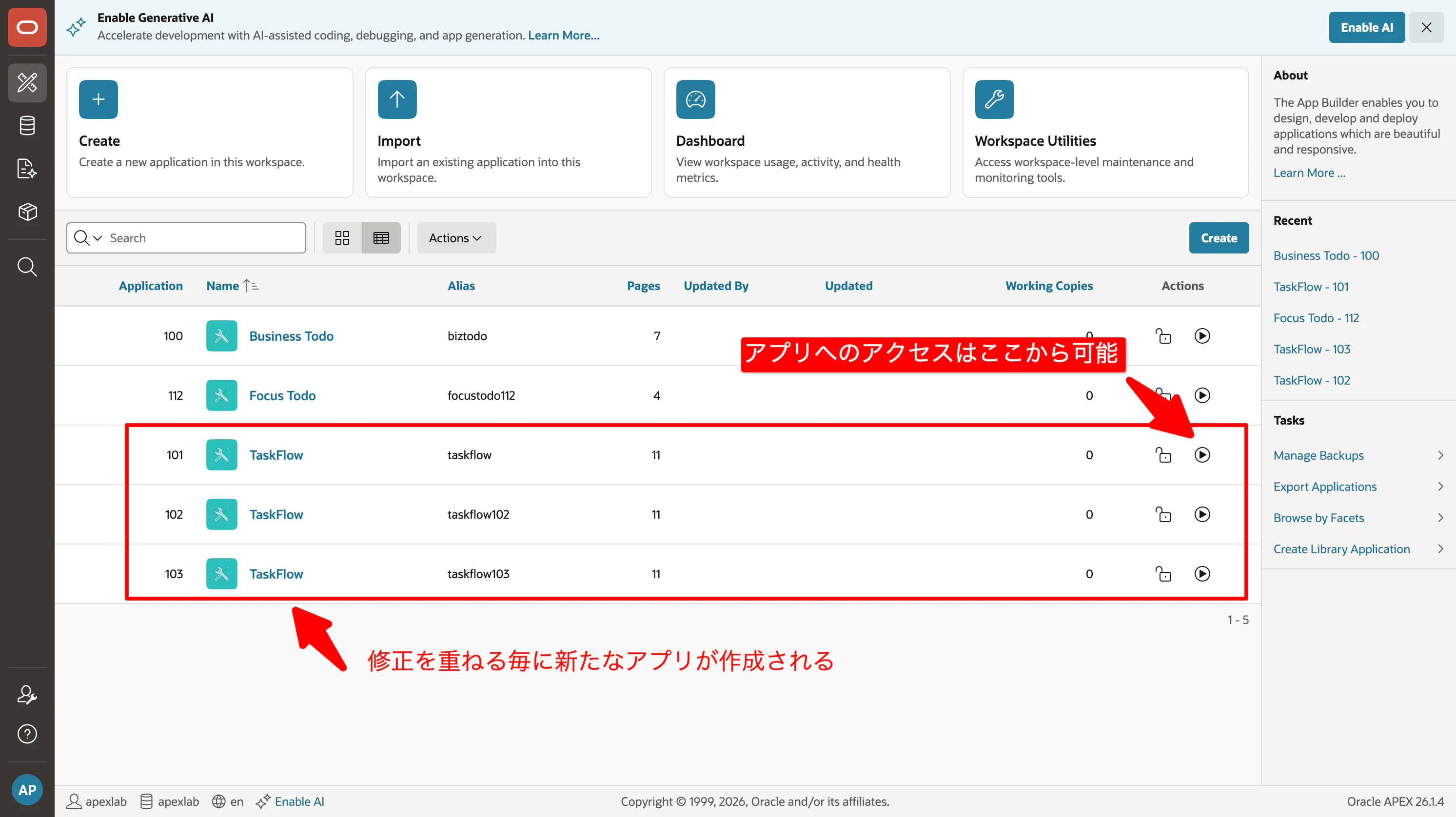Image resolution: width=1456 pixels, height=817 pixels.
Task: Click the Updated By column header
Action: (x=716, y=286)
